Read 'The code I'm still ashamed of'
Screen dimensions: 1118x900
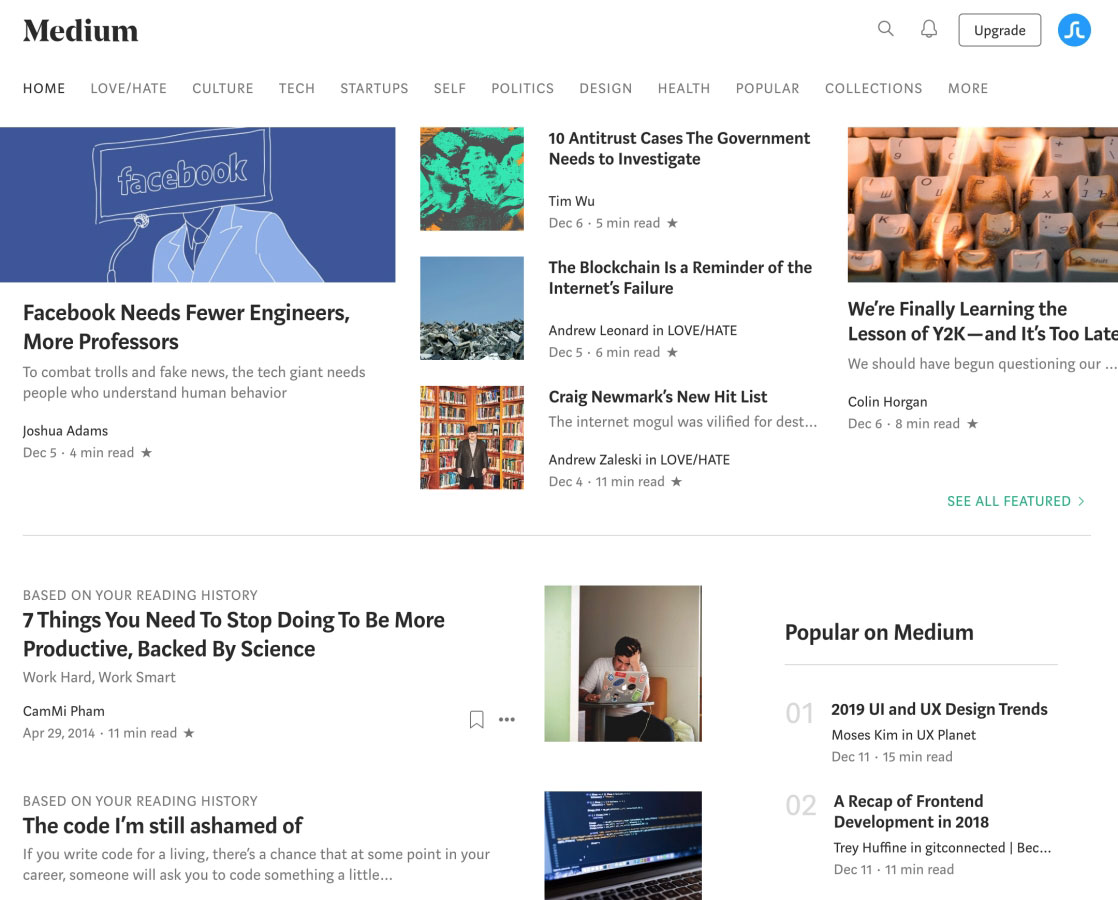tap(163, 826)
